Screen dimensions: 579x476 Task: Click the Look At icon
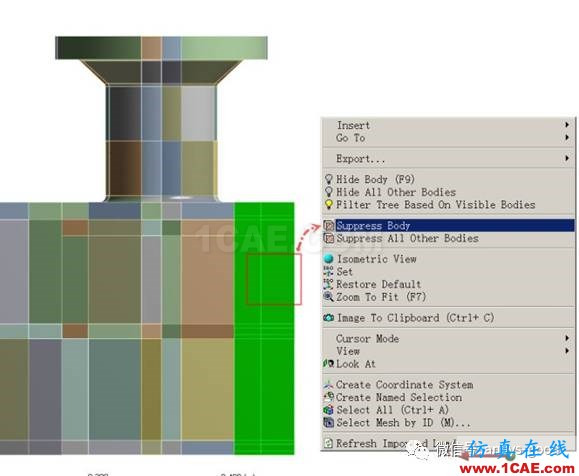[328, 364]
